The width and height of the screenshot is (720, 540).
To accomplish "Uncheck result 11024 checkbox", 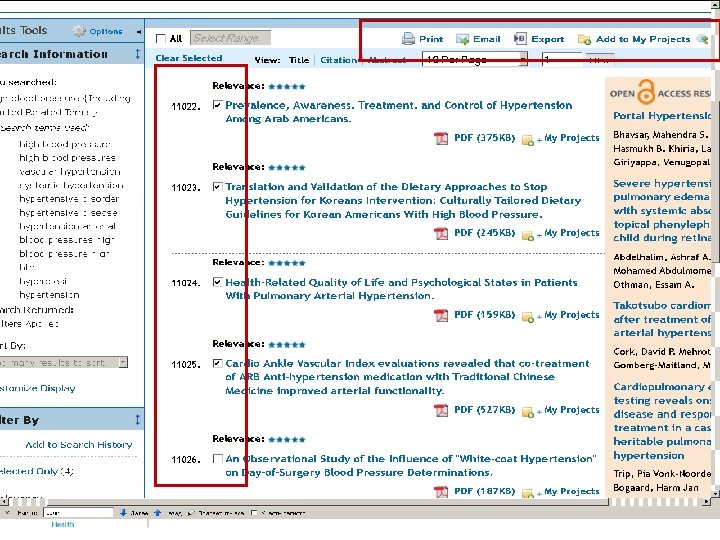I will click(218, 282).
